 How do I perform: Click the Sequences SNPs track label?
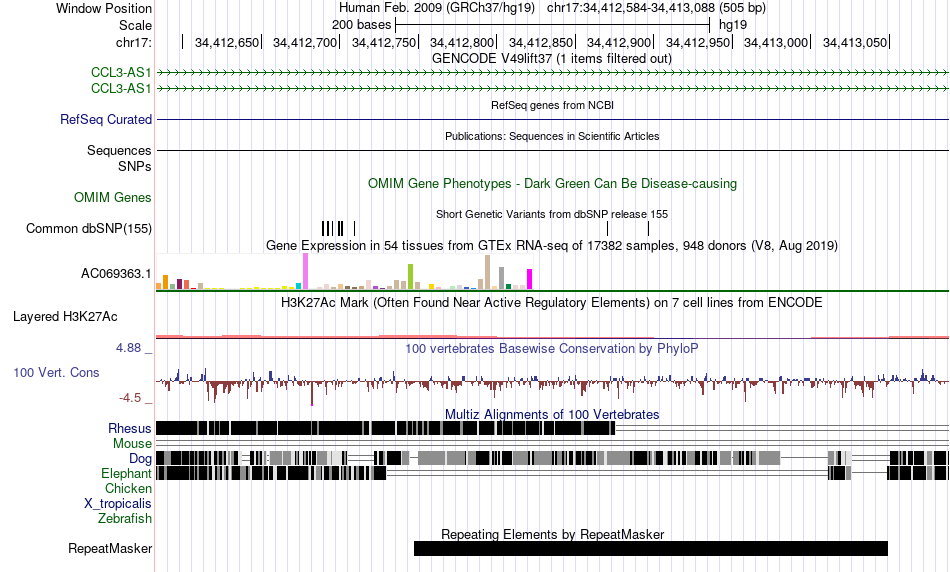pos(119,158)
